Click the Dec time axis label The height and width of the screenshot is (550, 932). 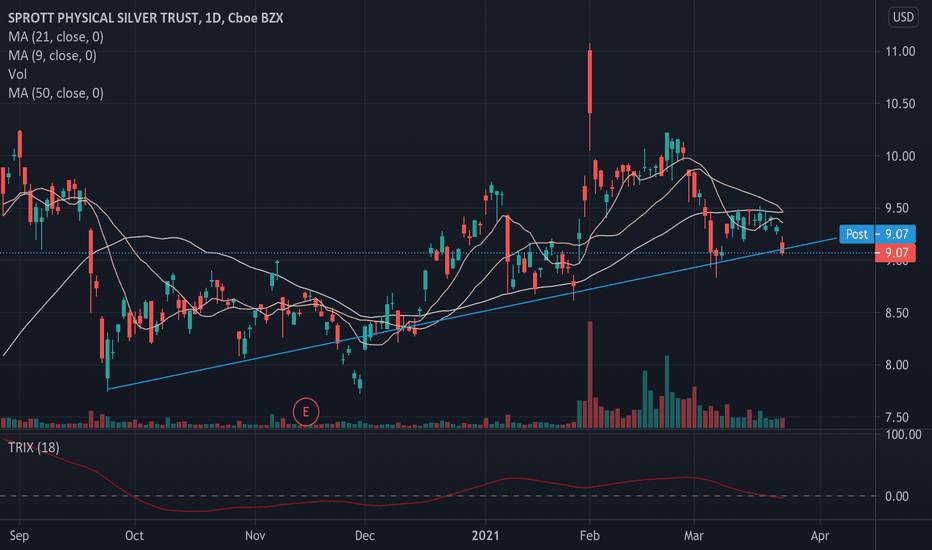364,536
